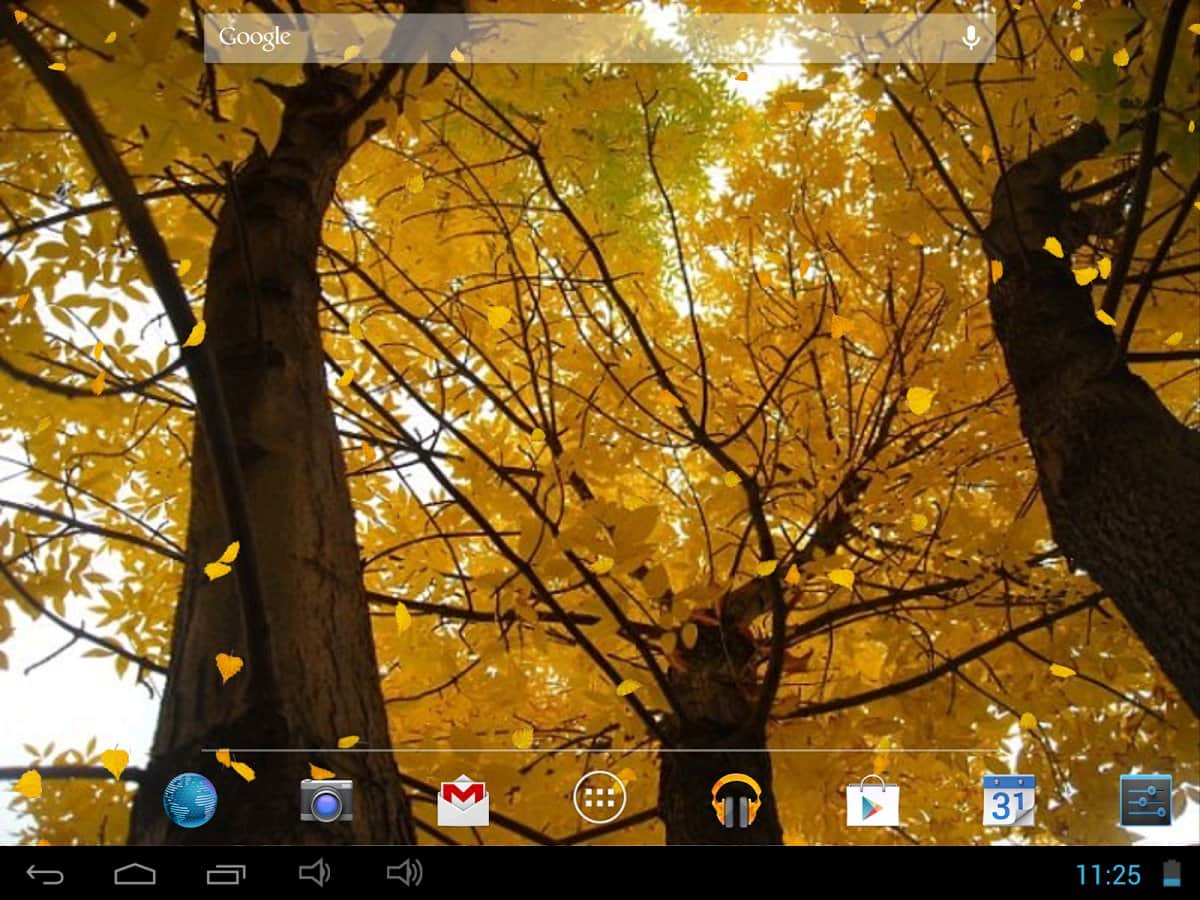This screenshot has height=900, width=1200.
Task: Open the all apps drawer
Action: pos(600,798)
